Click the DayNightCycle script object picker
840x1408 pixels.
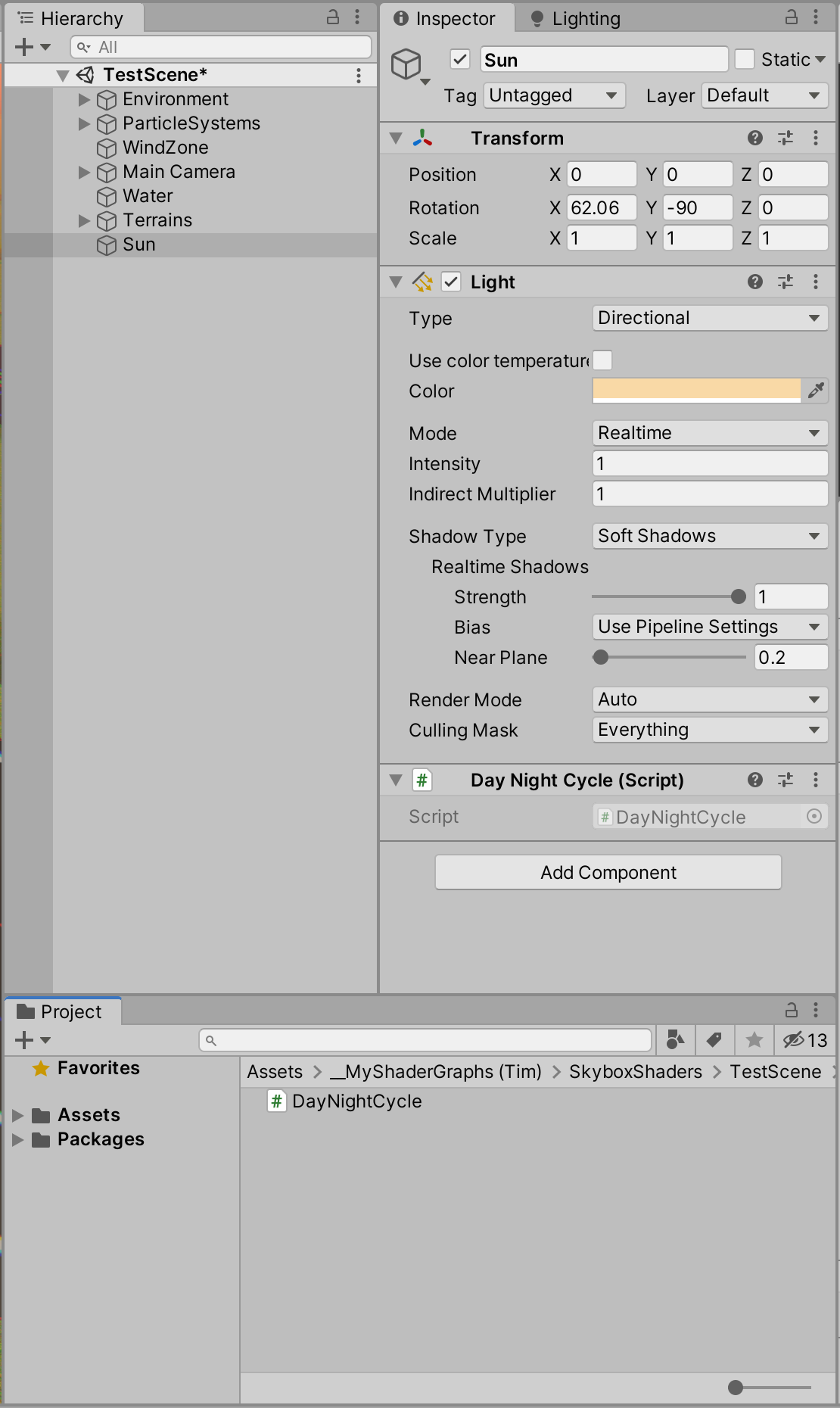tap(814, 816)
